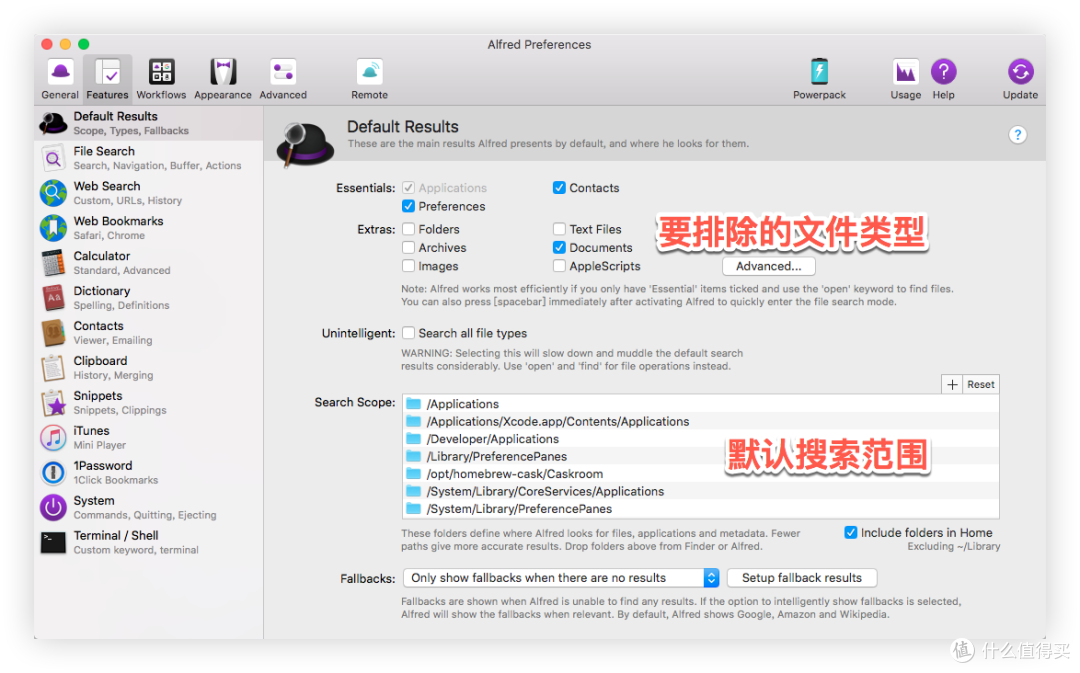This screenshot has width=1080, height=673.
Task: Open System commands settings
Action: tap(149, 508)
